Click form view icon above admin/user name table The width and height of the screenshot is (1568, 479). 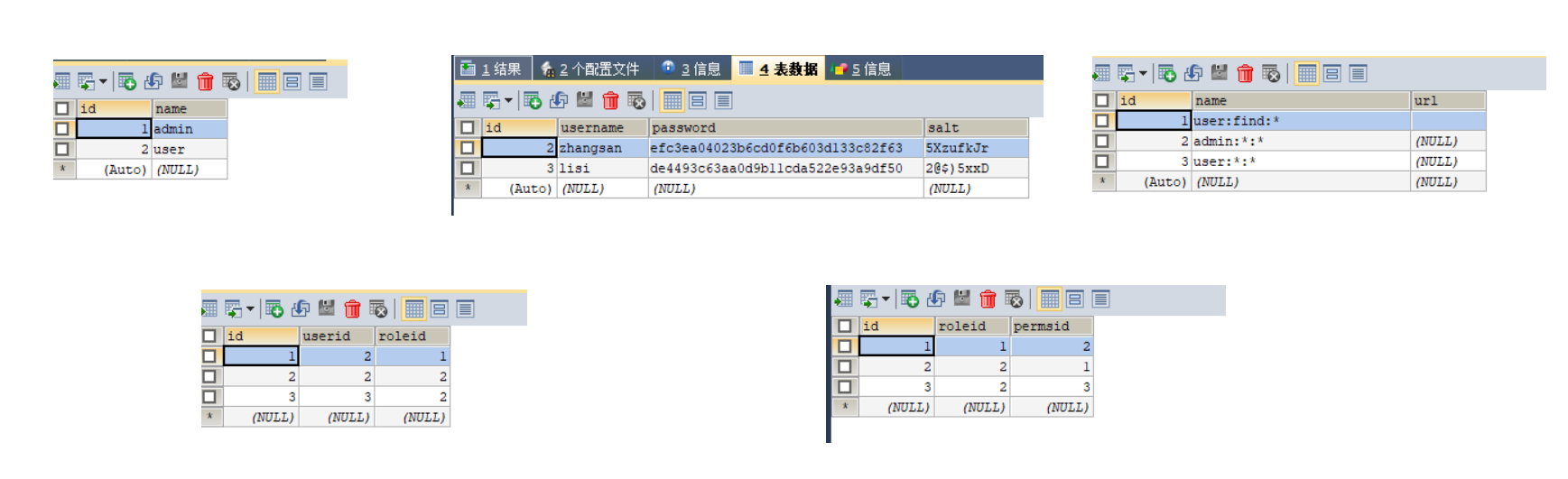[292, 81]
